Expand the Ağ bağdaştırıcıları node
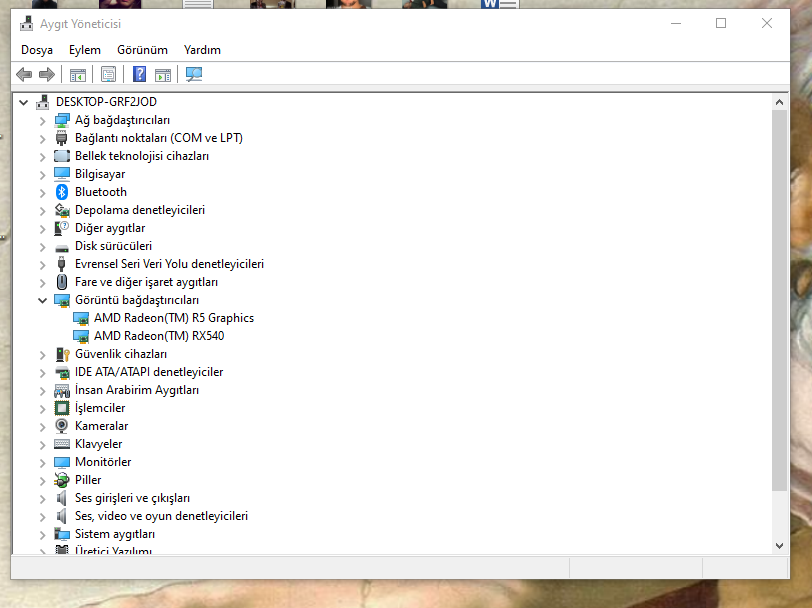The height and width of the screenshot is (608, 812). (x=42, y=120)
